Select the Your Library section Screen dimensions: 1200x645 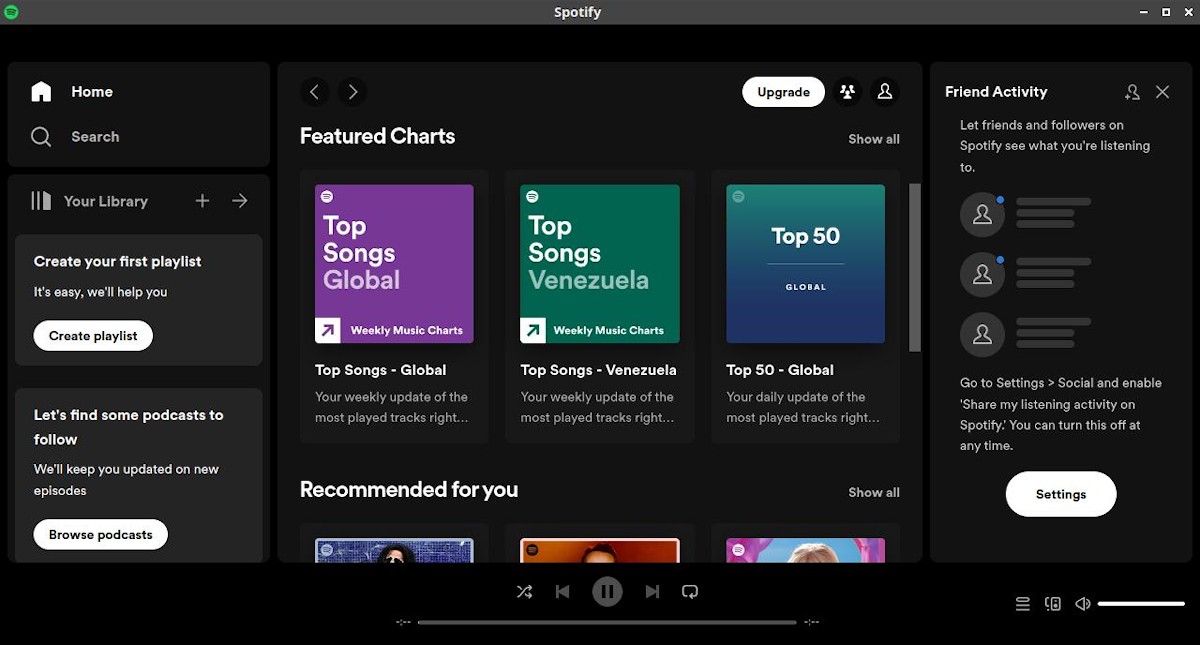(x=105, y=200)
